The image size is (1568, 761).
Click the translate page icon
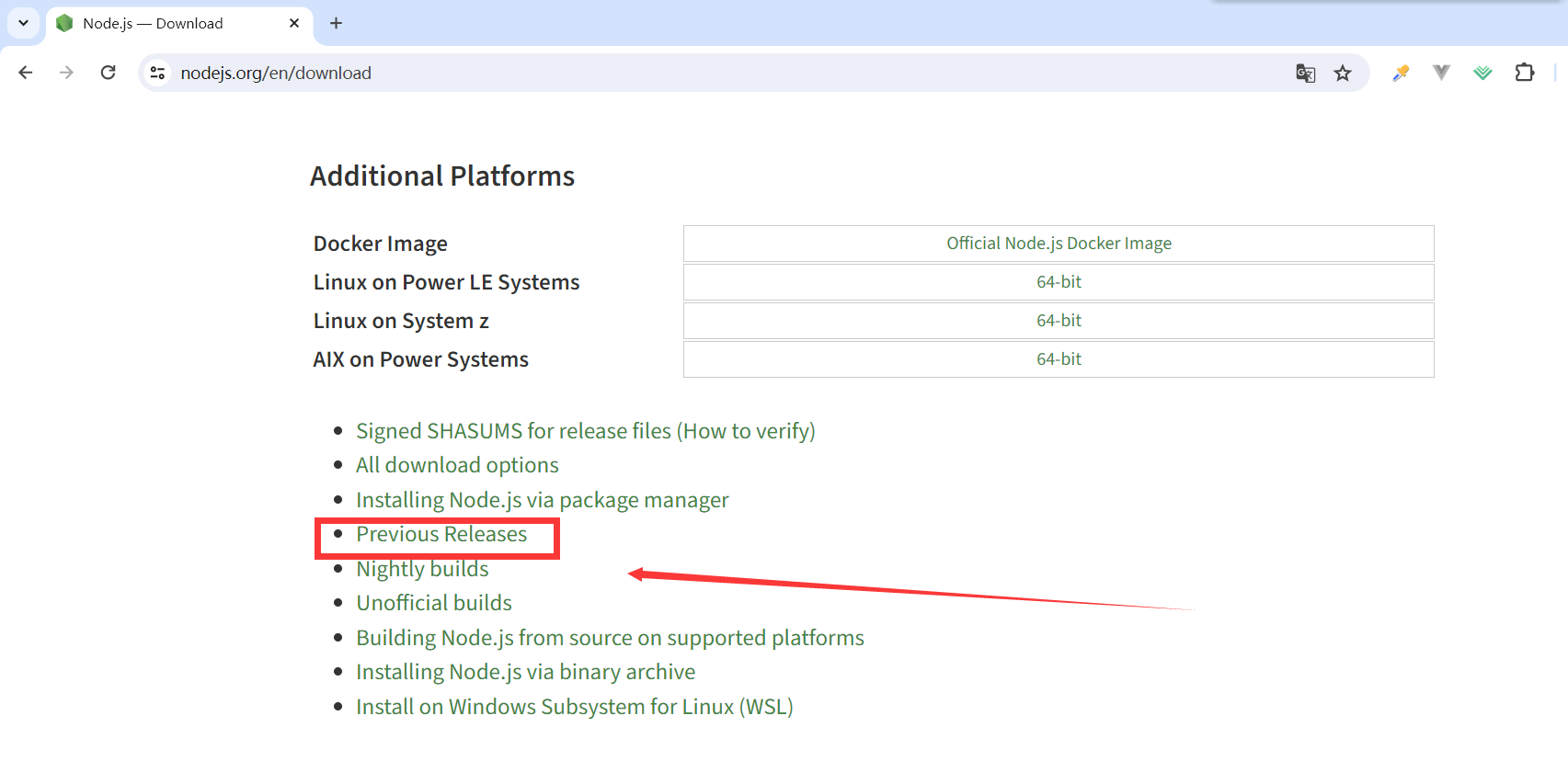[x=1305, y=73]
